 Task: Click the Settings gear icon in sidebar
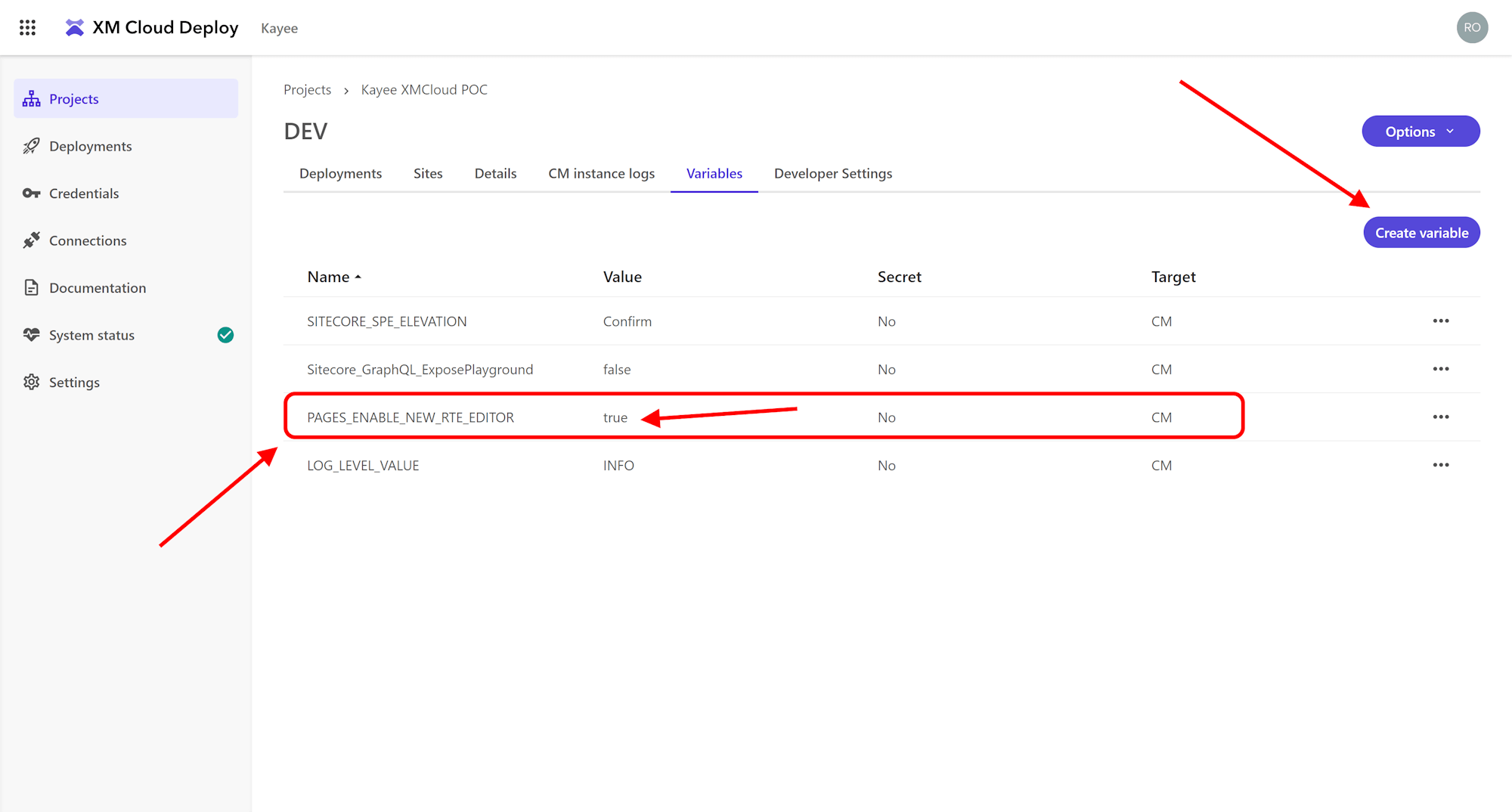point(31,383)
